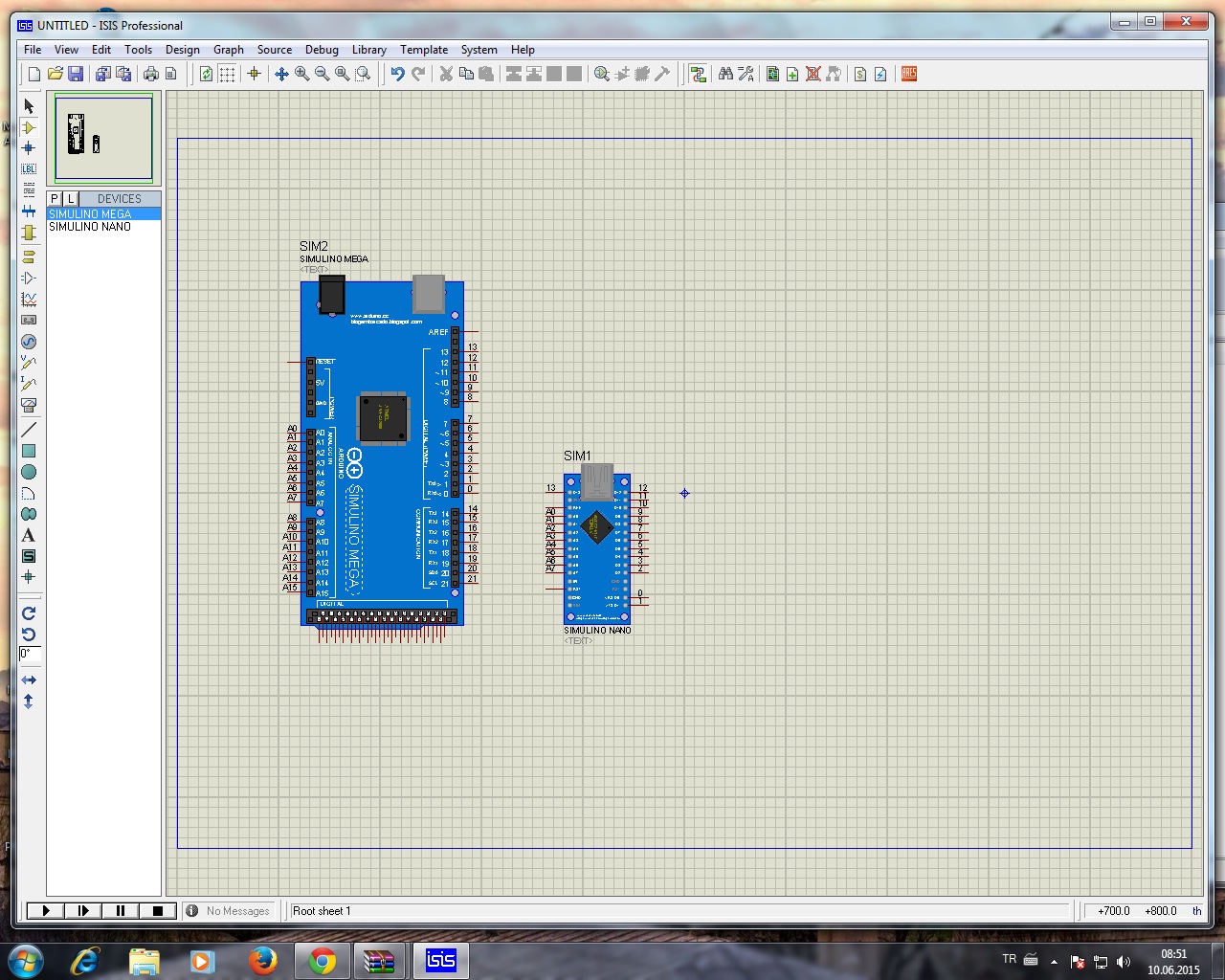
Task: Click the Rotate Anti-Clockwise button
Action: coord(29,635)
